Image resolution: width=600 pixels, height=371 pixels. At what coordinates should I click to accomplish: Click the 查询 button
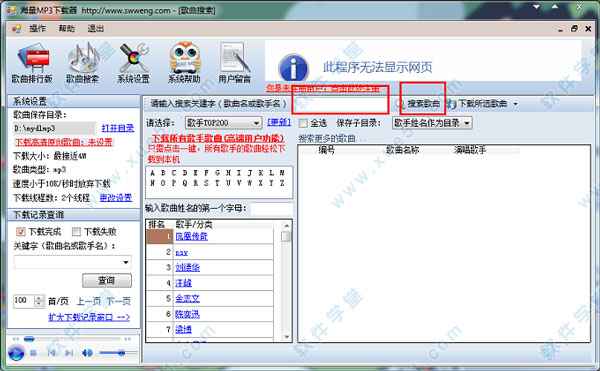(x=107, y=280)
